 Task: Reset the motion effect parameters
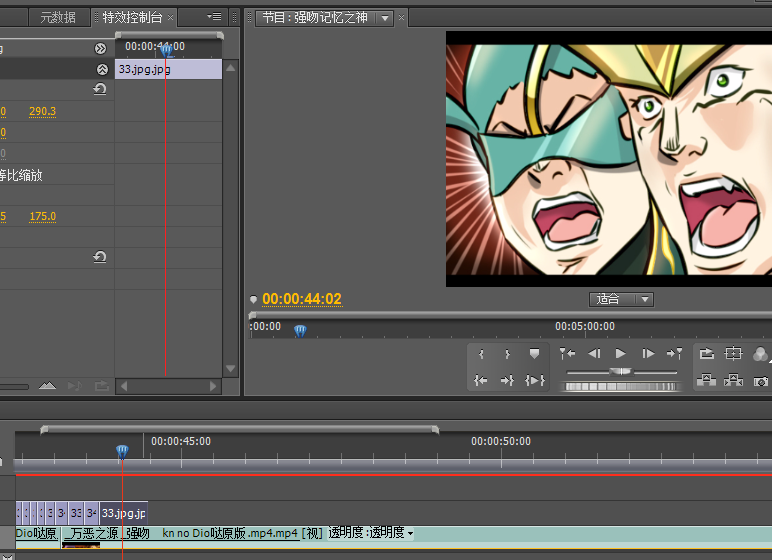pos(100,89)
